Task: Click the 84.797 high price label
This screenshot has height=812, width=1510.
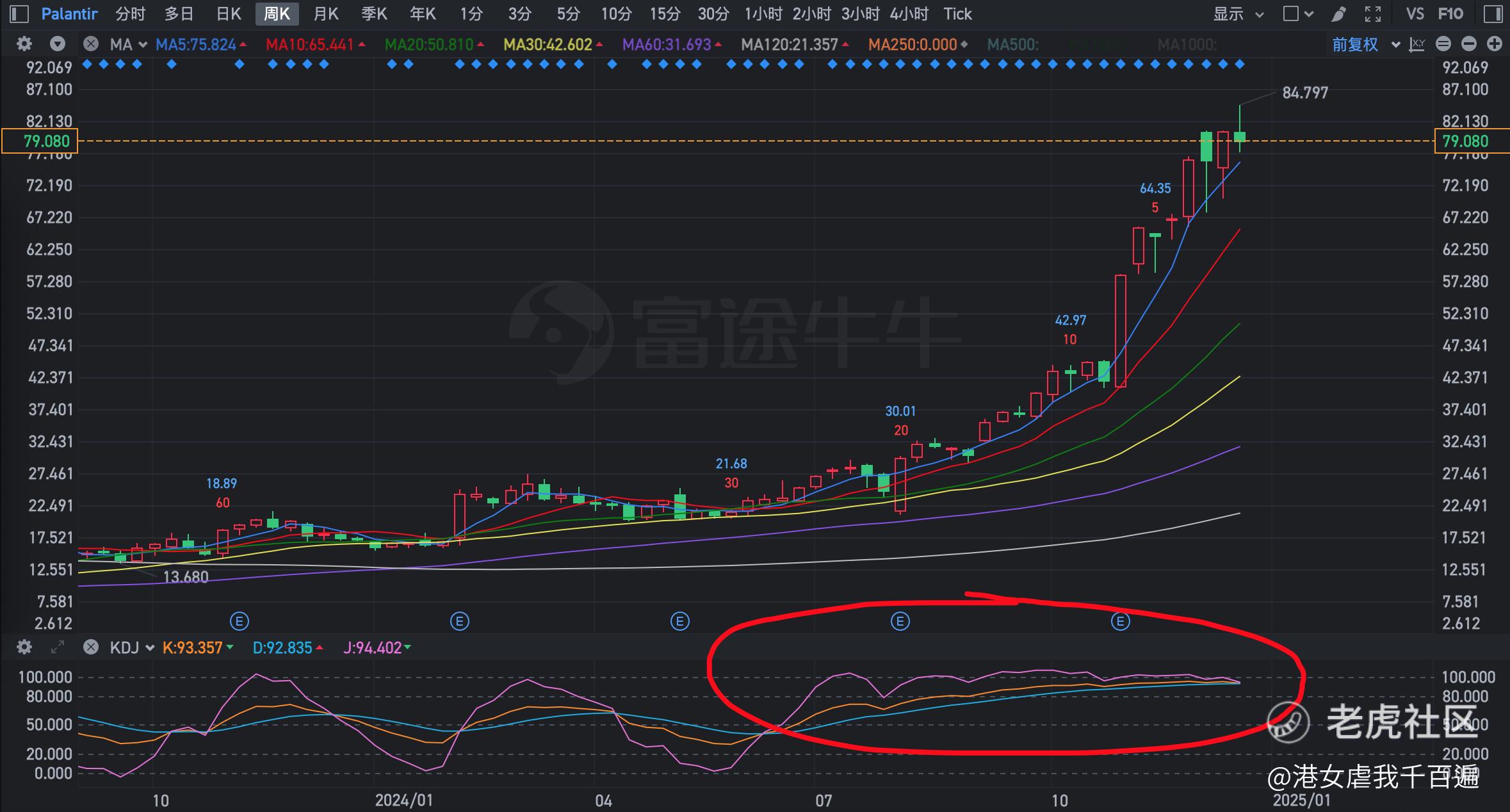Action: (1305, 93)
